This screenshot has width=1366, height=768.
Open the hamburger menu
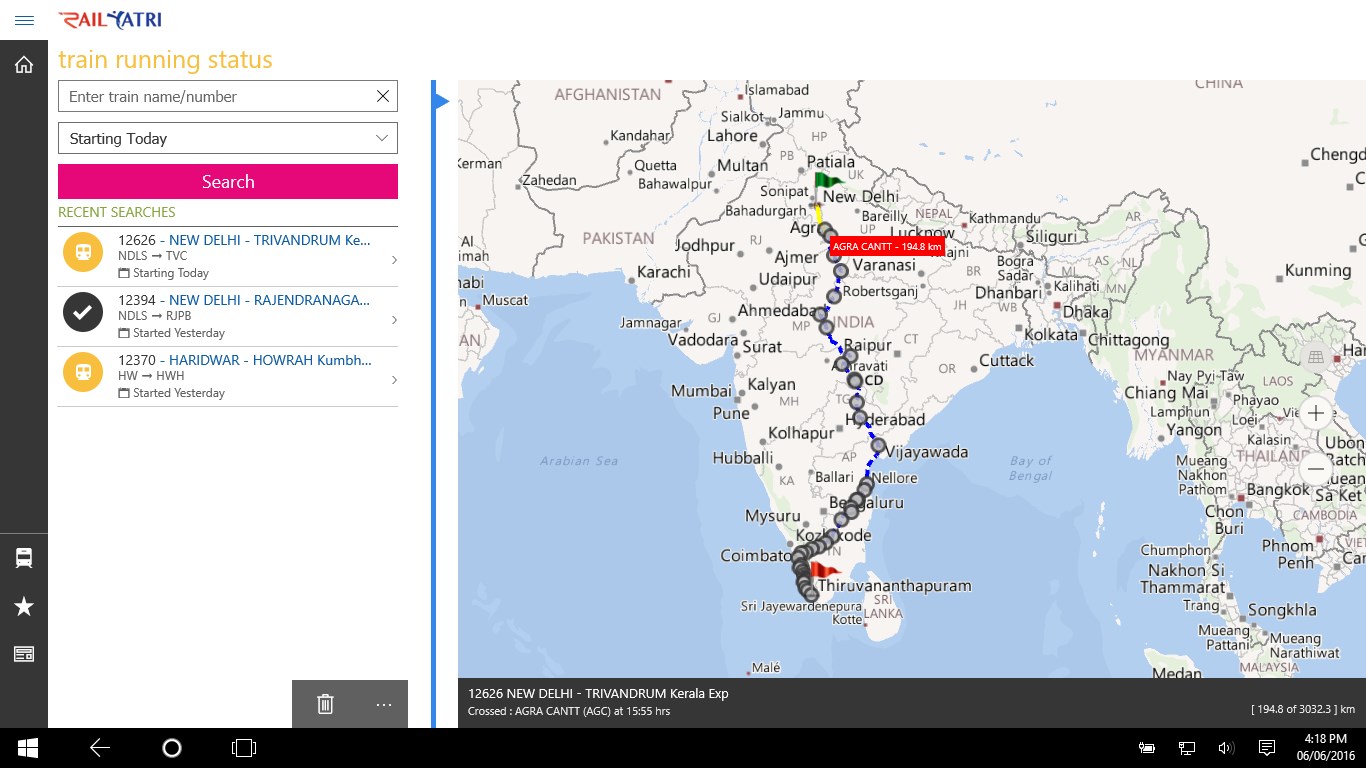tap(24, 20)
